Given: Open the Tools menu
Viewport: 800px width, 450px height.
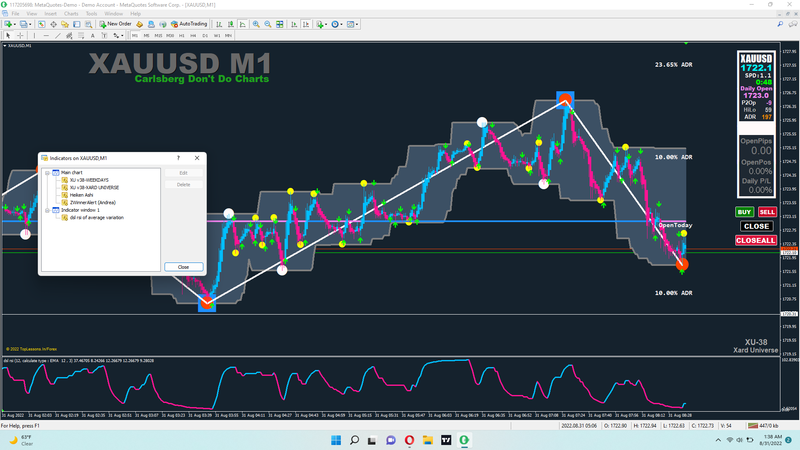Looking at the screenshot, I should click(91, 14).
